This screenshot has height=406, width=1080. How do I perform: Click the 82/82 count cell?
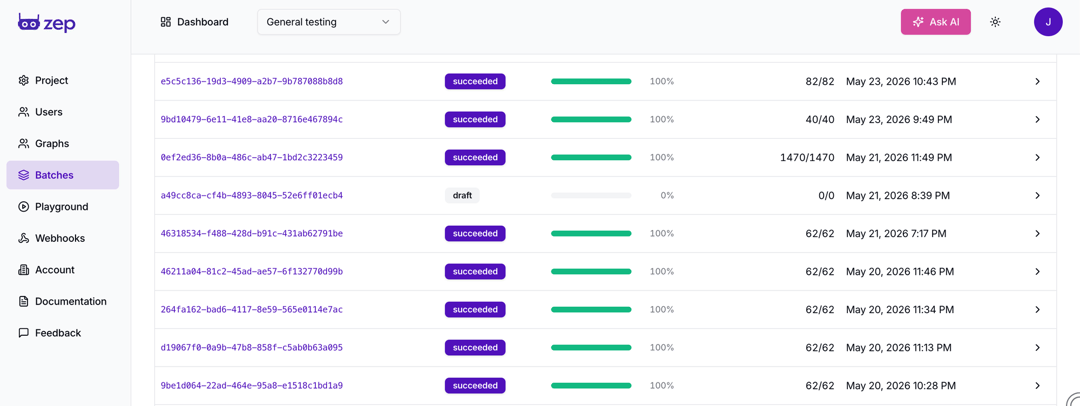click(820, 81)
